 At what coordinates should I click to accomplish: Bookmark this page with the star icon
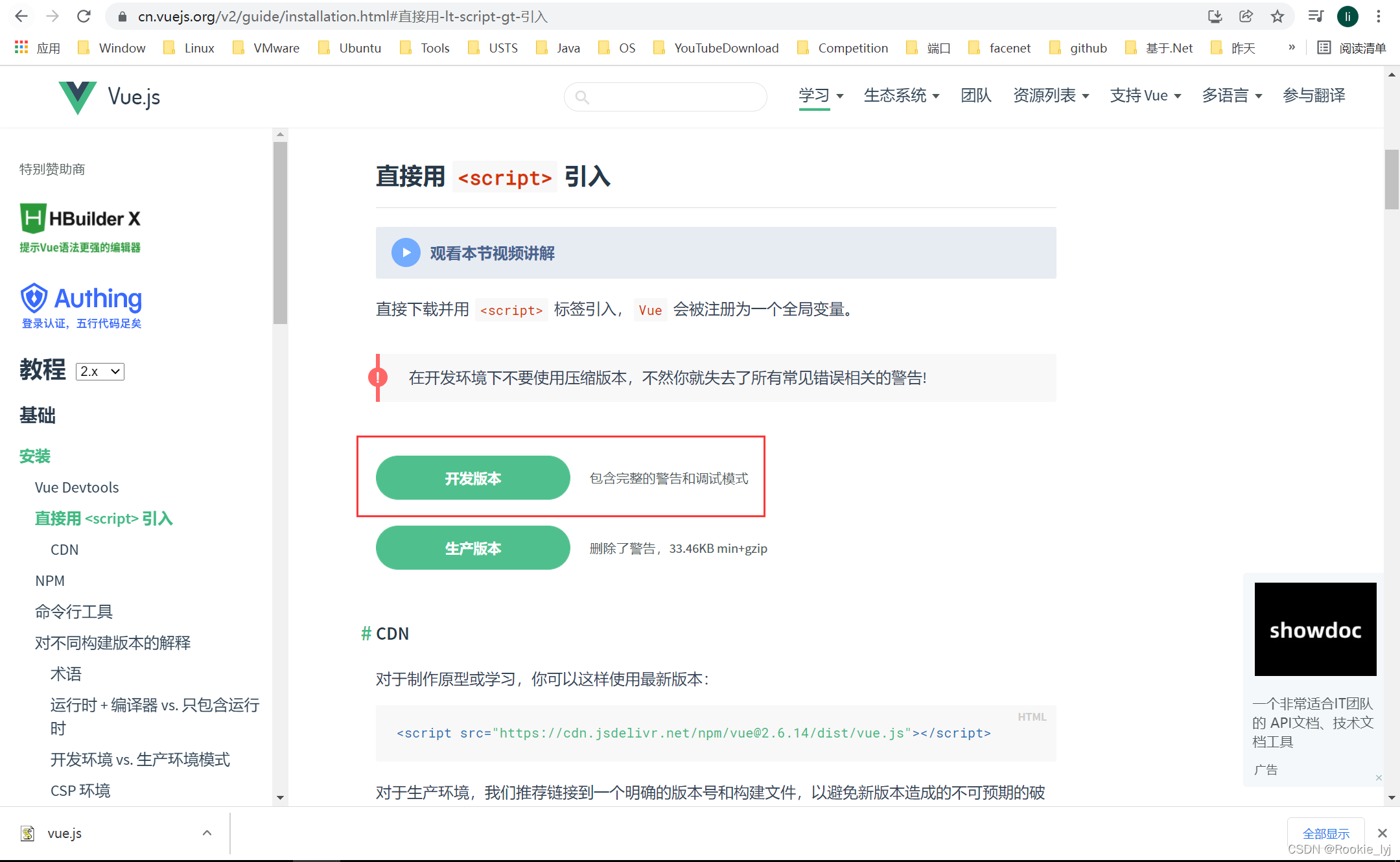[1277, 16]
